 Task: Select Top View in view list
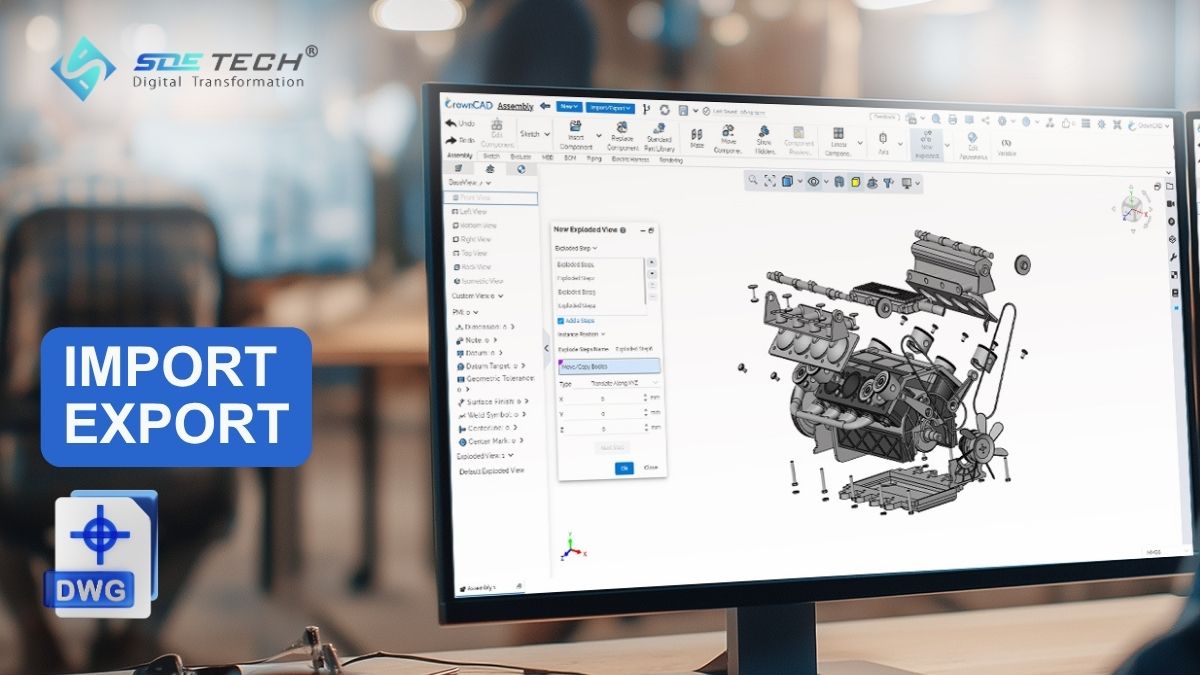tap(471, 253)
